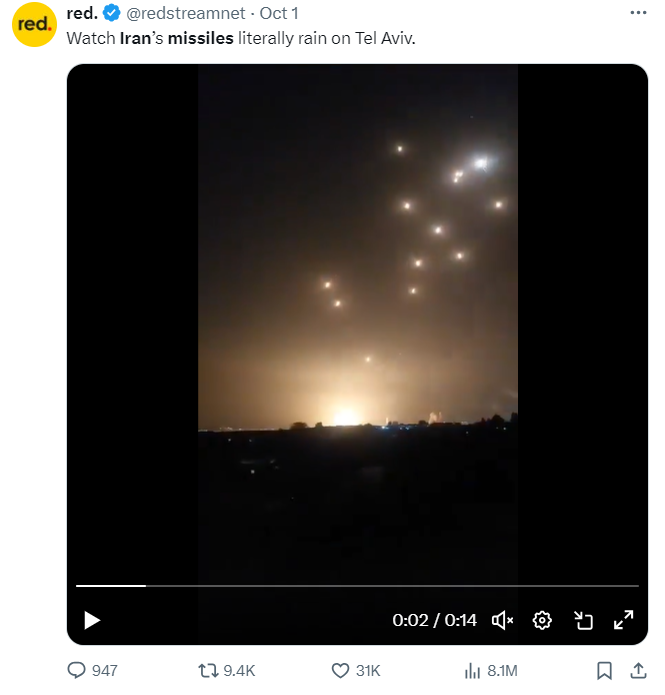Bookmark this post

(604, 670)
